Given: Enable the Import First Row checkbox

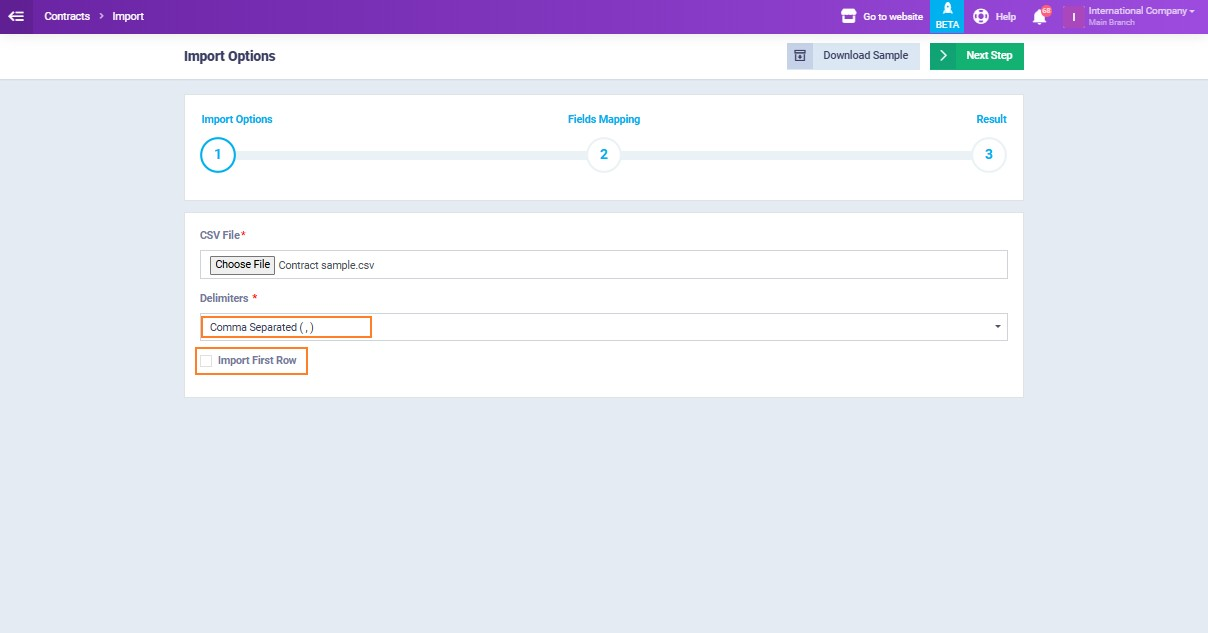Looking at the screenshot, I should coord(206,361).
